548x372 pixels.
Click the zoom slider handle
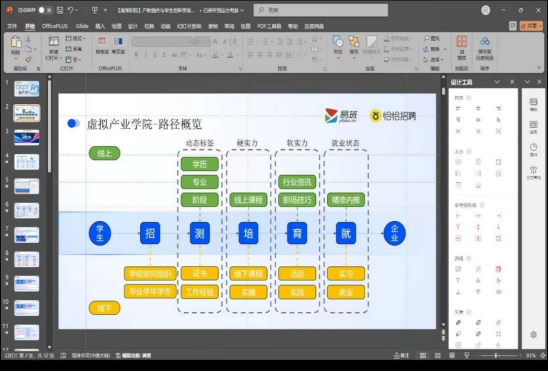(496, 356)
